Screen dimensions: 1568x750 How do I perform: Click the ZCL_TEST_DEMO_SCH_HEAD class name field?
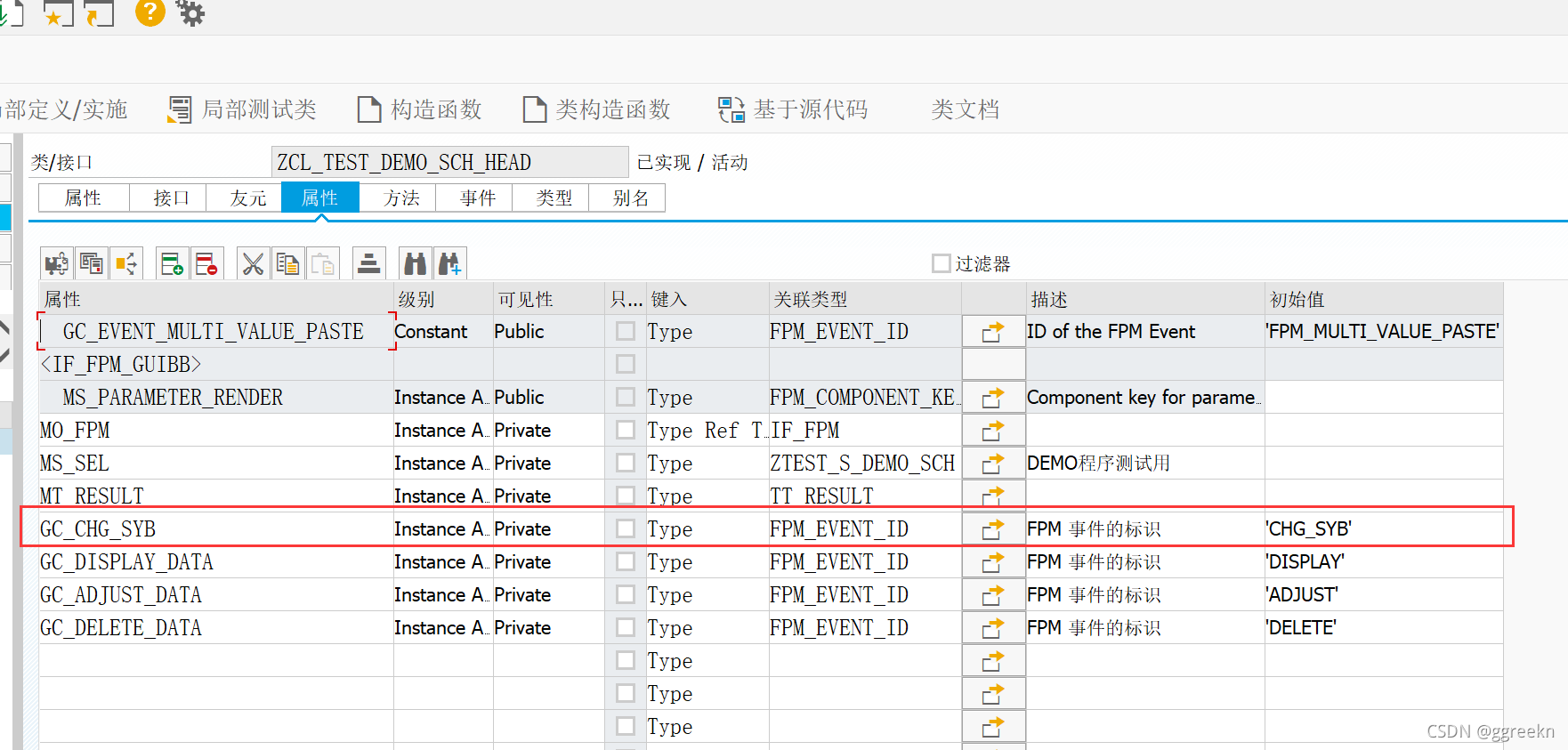(x=449, y=162)
